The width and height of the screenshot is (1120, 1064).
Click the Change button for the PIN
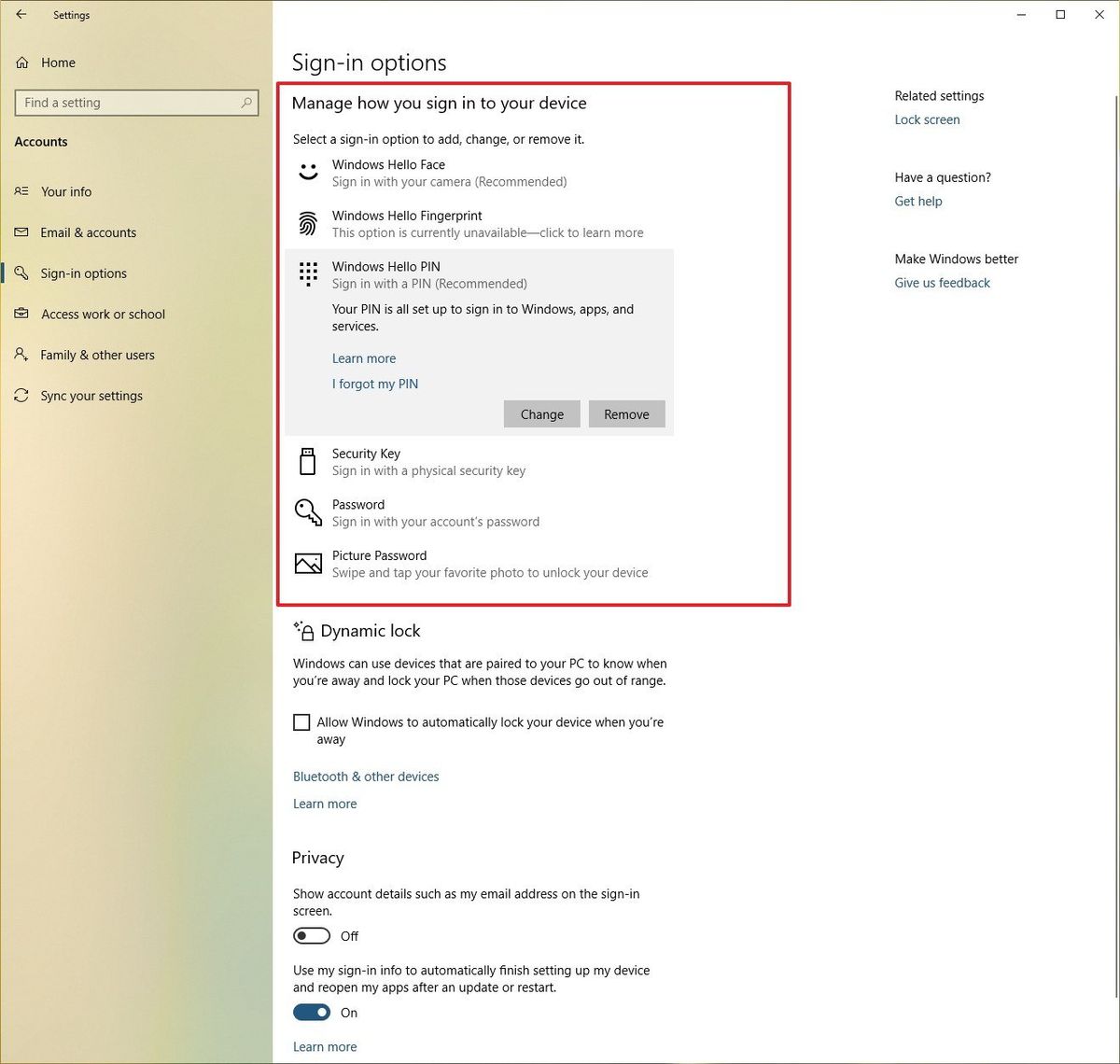(x=541, y=413)
